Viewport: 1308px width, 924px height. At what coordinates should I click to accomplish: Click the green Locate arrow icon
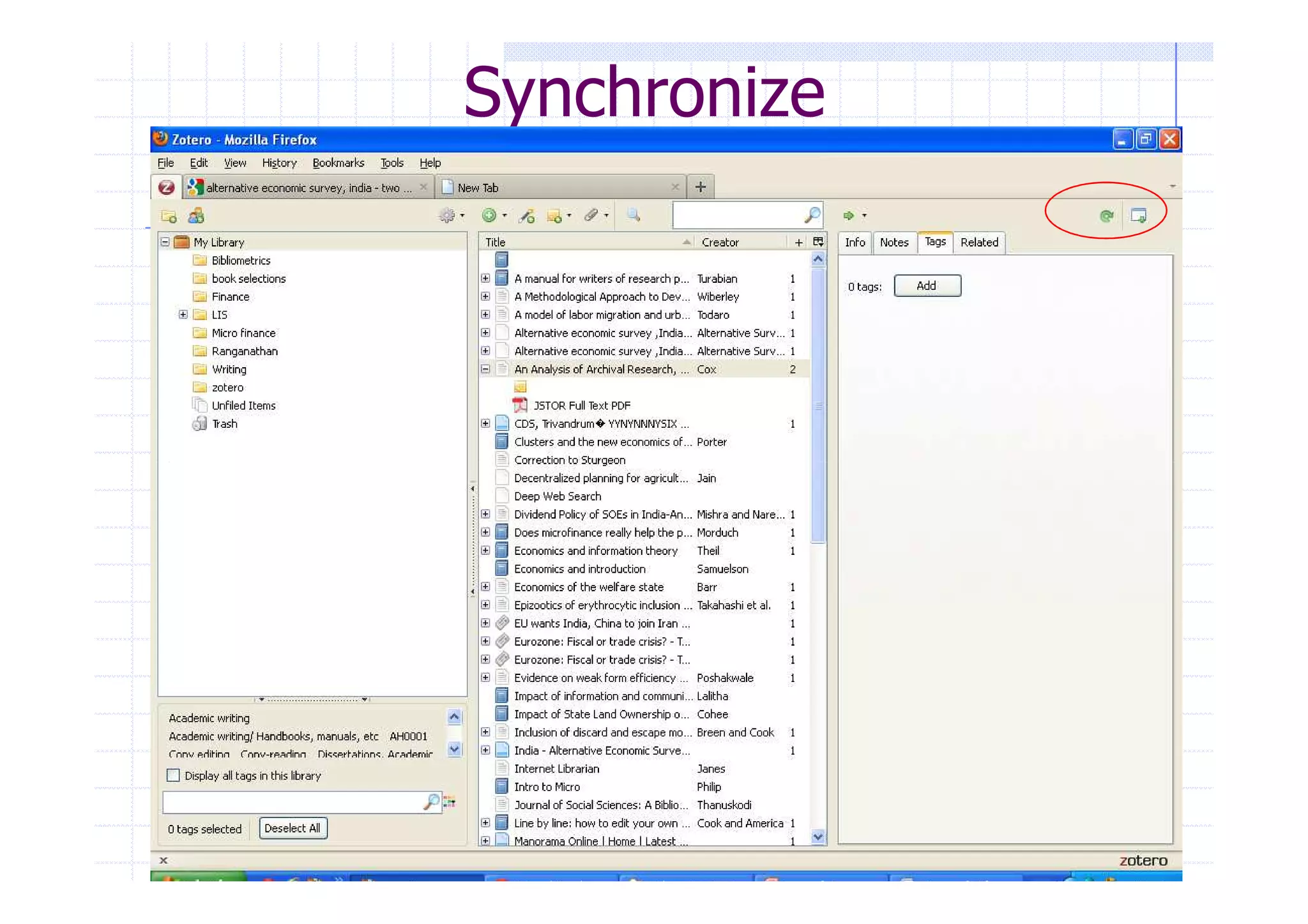[x=848, y=216]
